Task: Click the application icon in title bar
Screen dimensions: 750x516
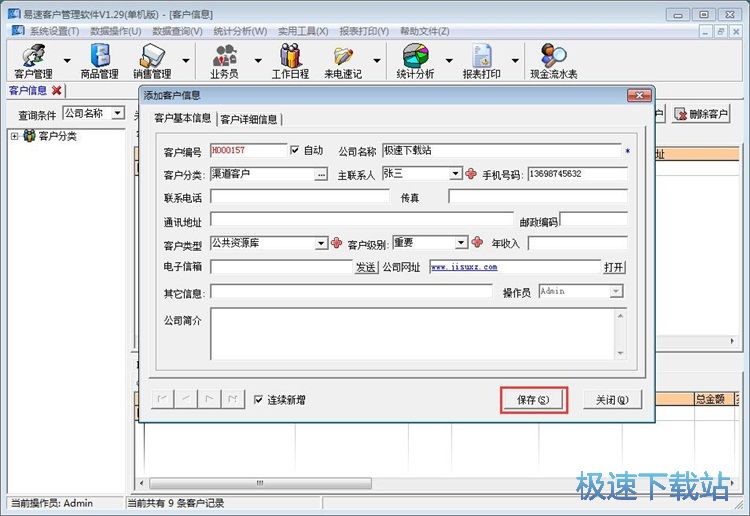Action: pyautogui.click(x=14, y=14)
